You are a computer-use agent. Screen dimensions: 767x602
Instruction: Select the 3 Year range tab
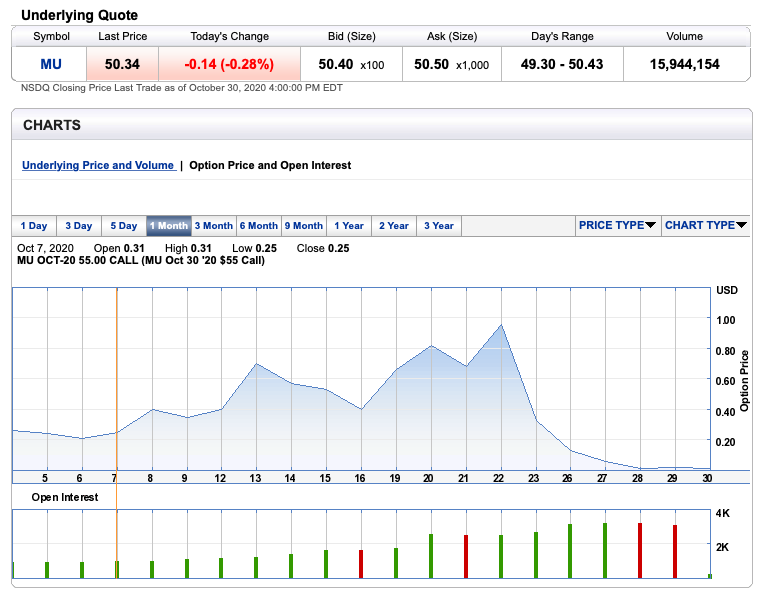438,226
